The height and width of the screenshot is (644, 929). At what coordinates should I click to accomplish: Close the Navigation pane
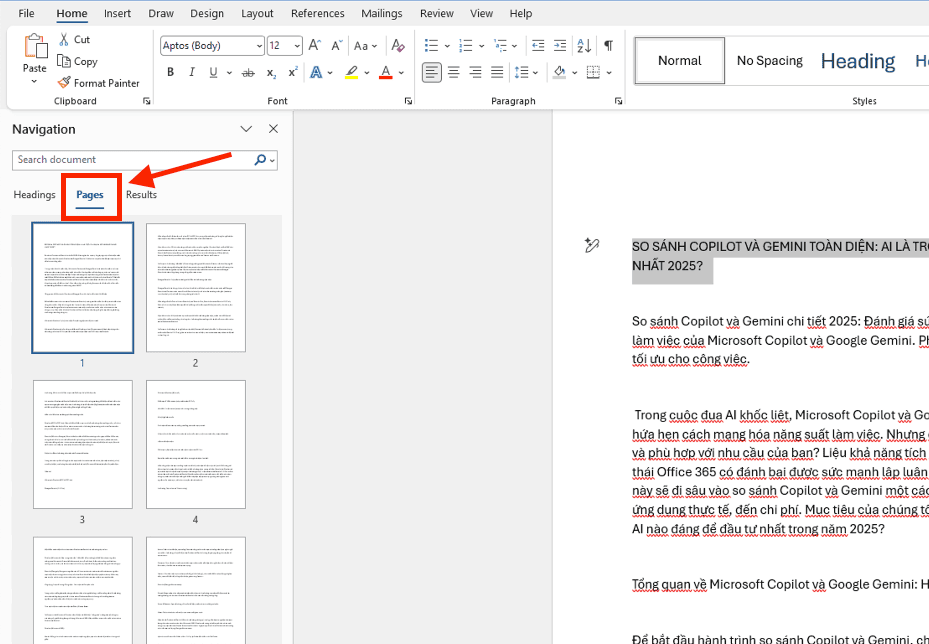point(273,129)
